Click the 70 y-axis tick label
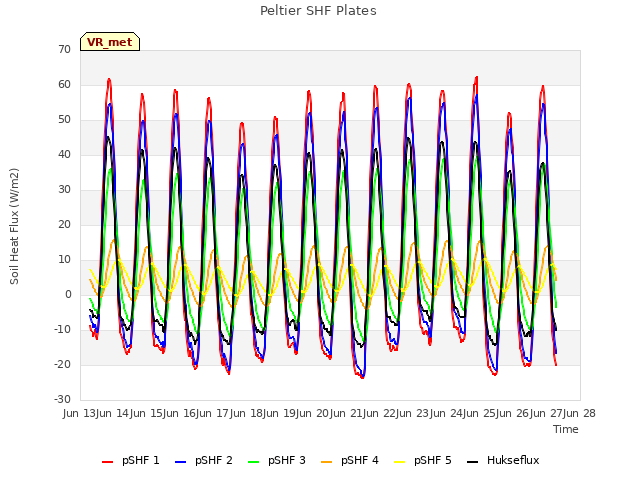Image resolution: width=640 pixels, height=480 pixels. click(64, 49)
